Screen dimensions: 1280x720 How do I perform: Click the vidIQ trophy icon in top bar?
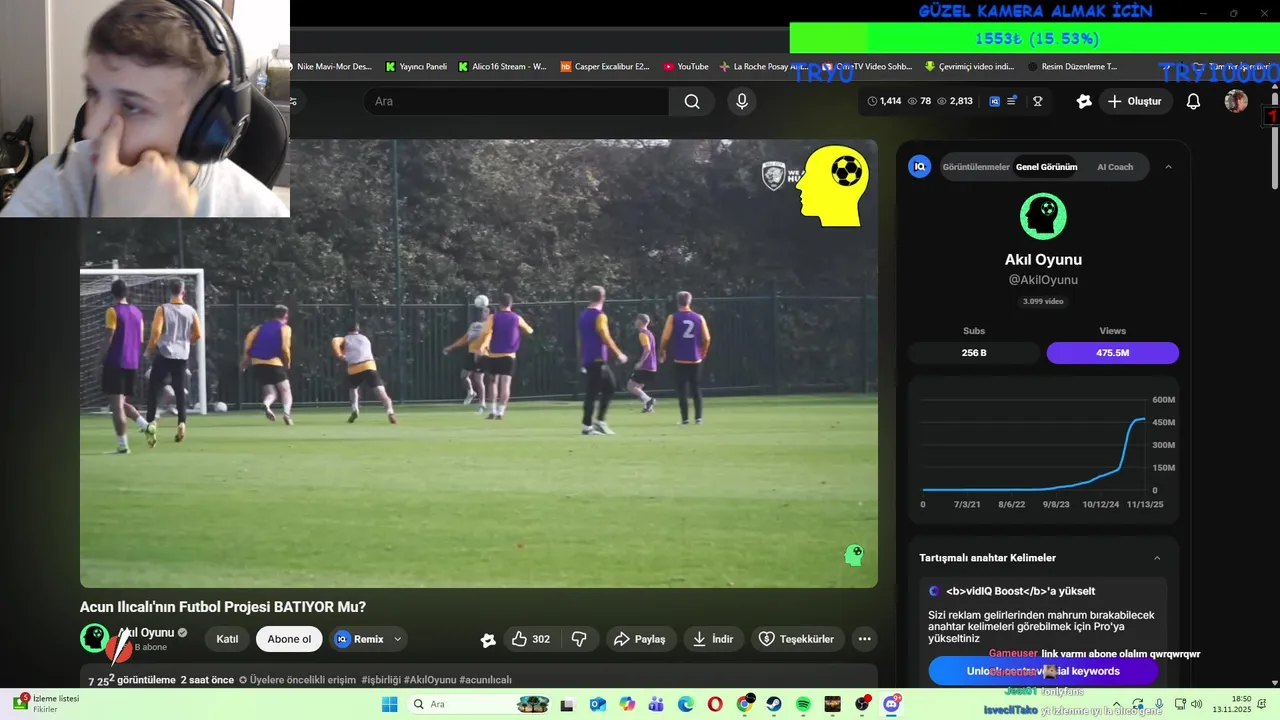click(1038, 101)
